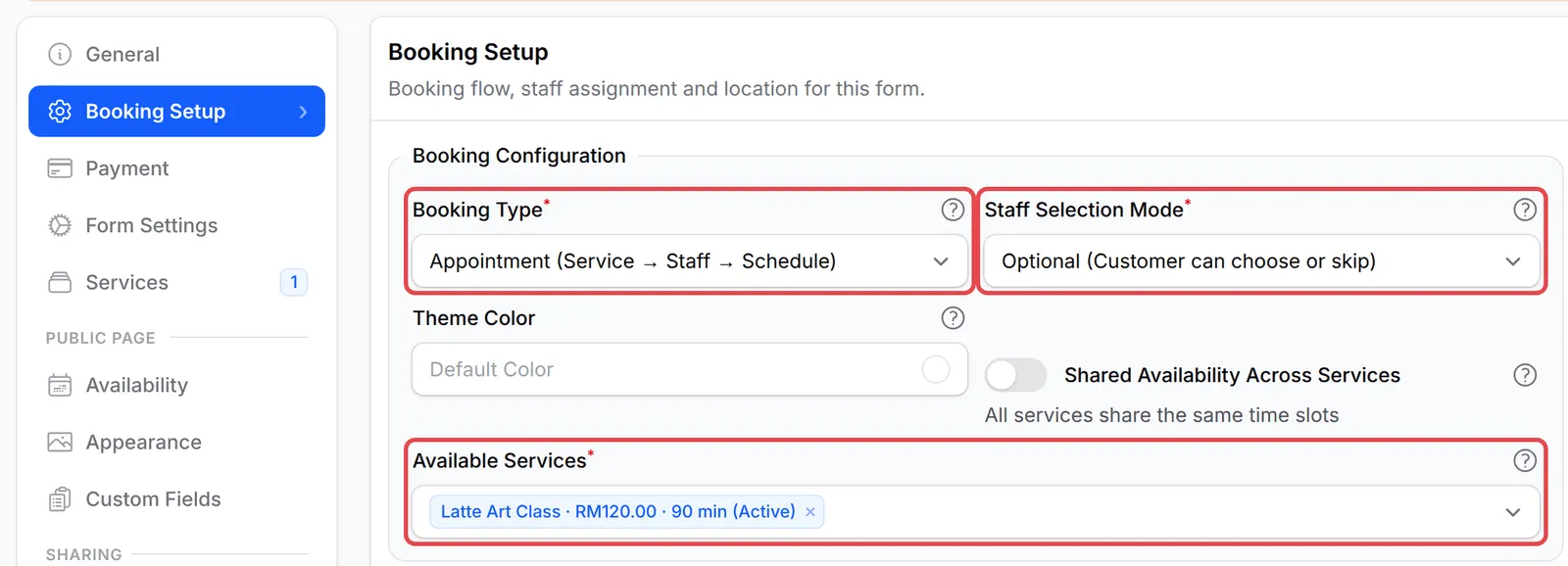This screenshot has width=1568, height=566.
Task: Open Form Settings in the sidebar
Action: point(176,225)
